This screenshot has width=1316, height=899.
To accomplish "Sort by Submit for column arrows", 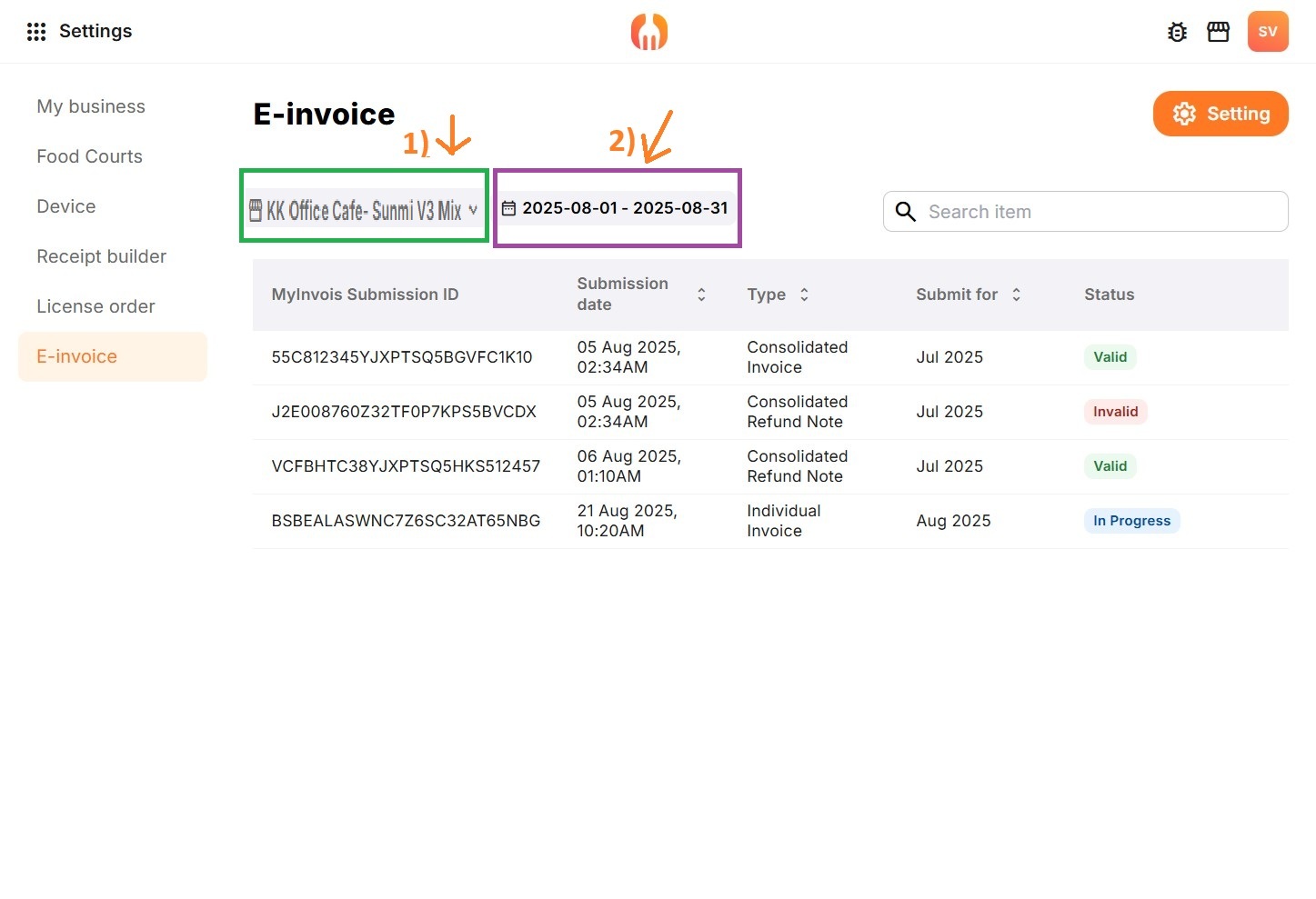I will (1016, 295).
